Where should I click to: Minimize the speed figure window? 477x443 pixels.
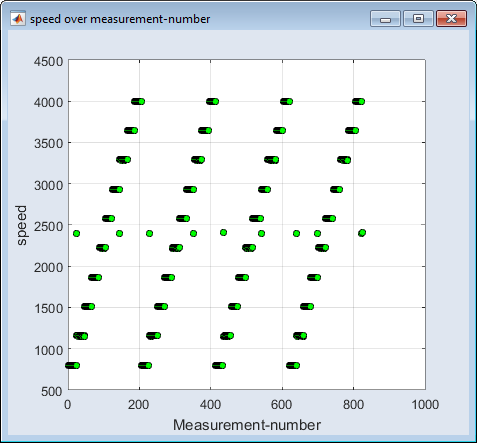pyautogui.click(x=385, y=18)
